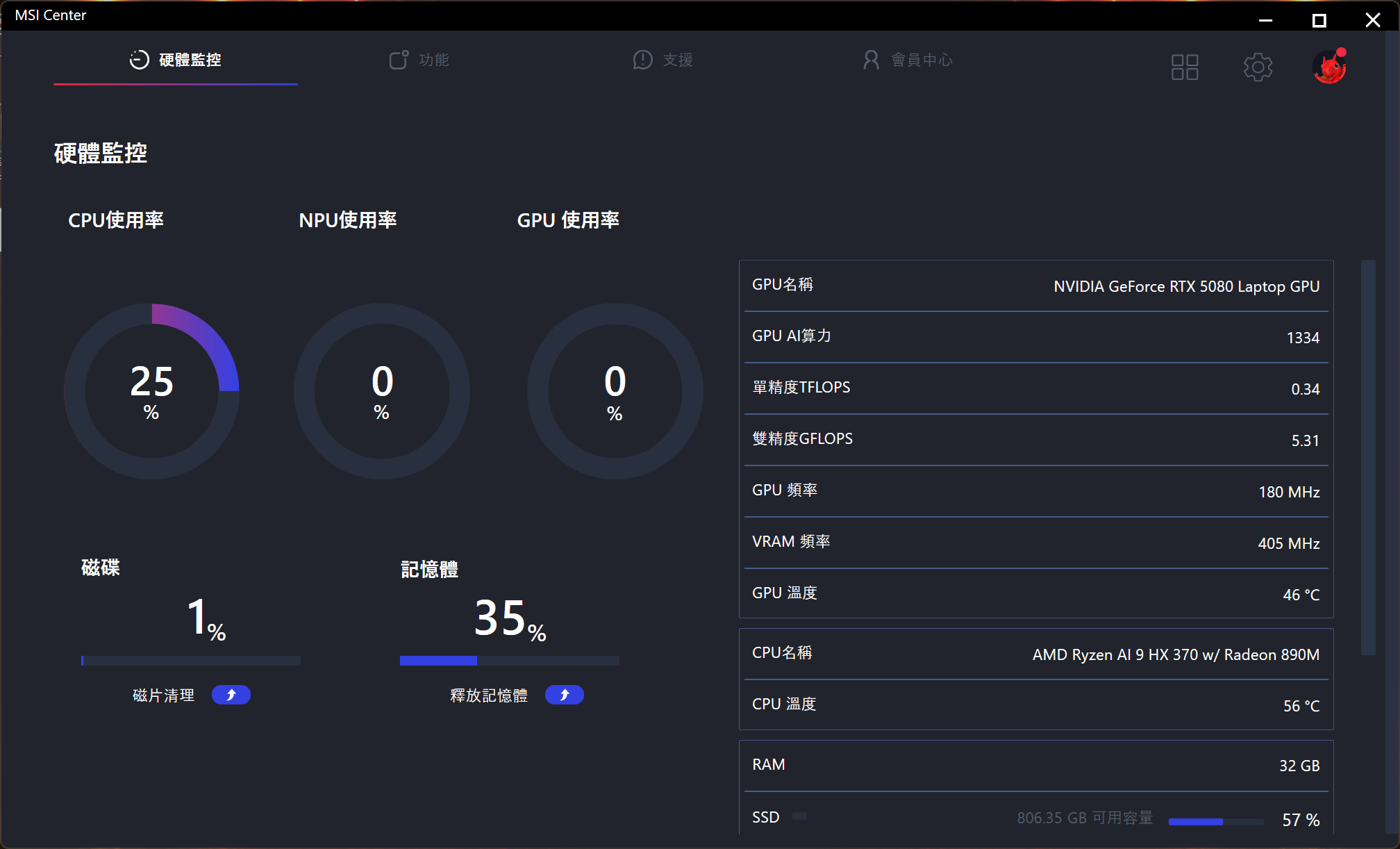Click the SSD row label
Image resolution: width=1400 pixels, height=849 pixels.
coord(766,818)
